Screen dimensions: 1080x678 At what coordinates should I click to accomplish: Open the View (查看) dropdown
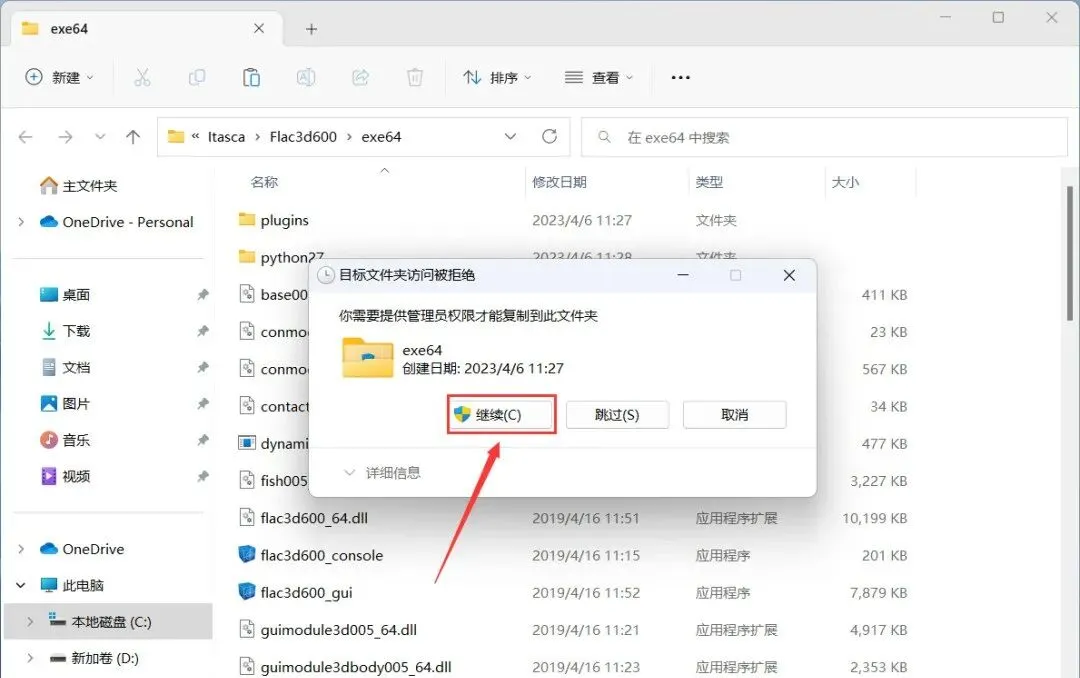599,77
